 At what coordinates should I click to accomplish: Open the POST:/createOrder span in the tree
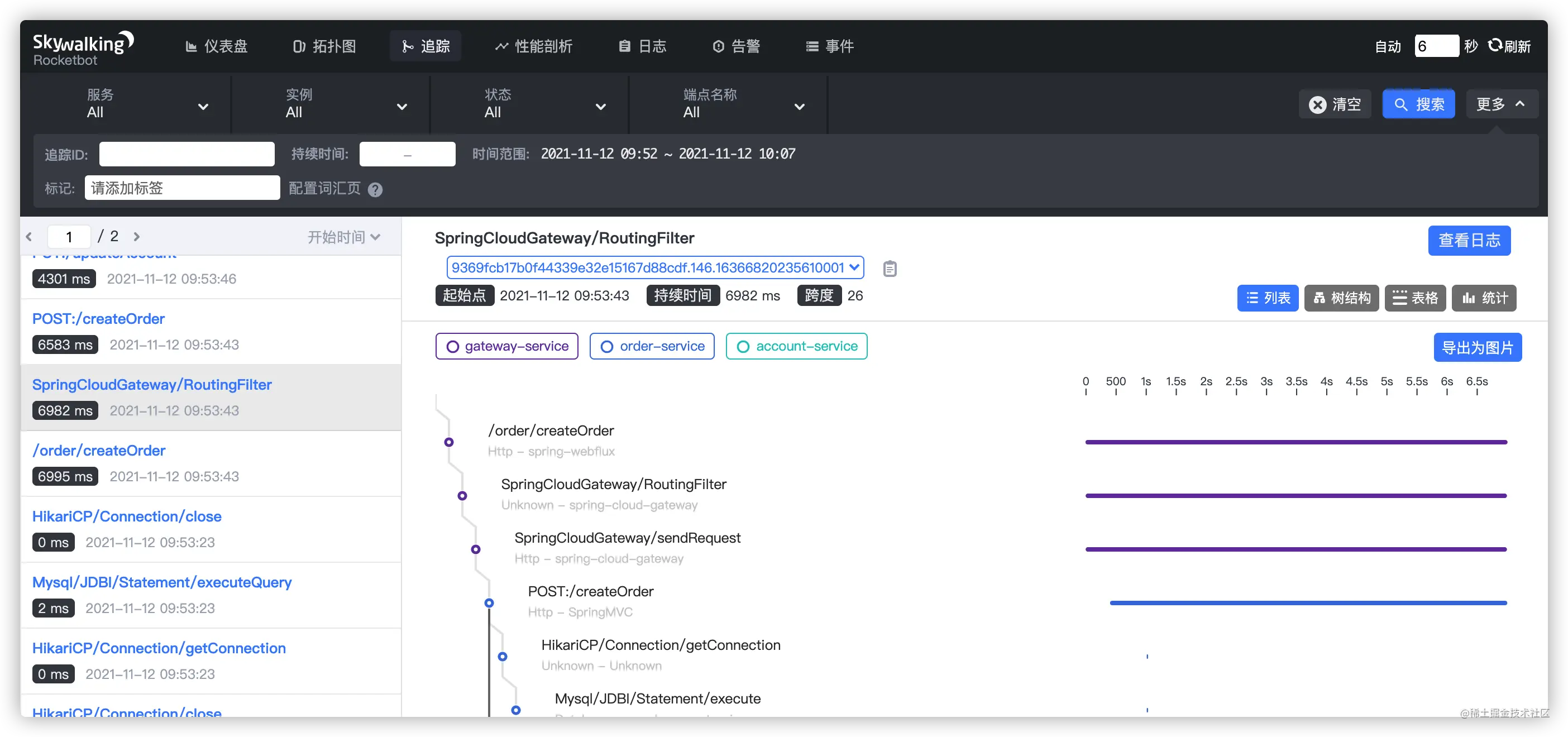[x=590, y=591]
